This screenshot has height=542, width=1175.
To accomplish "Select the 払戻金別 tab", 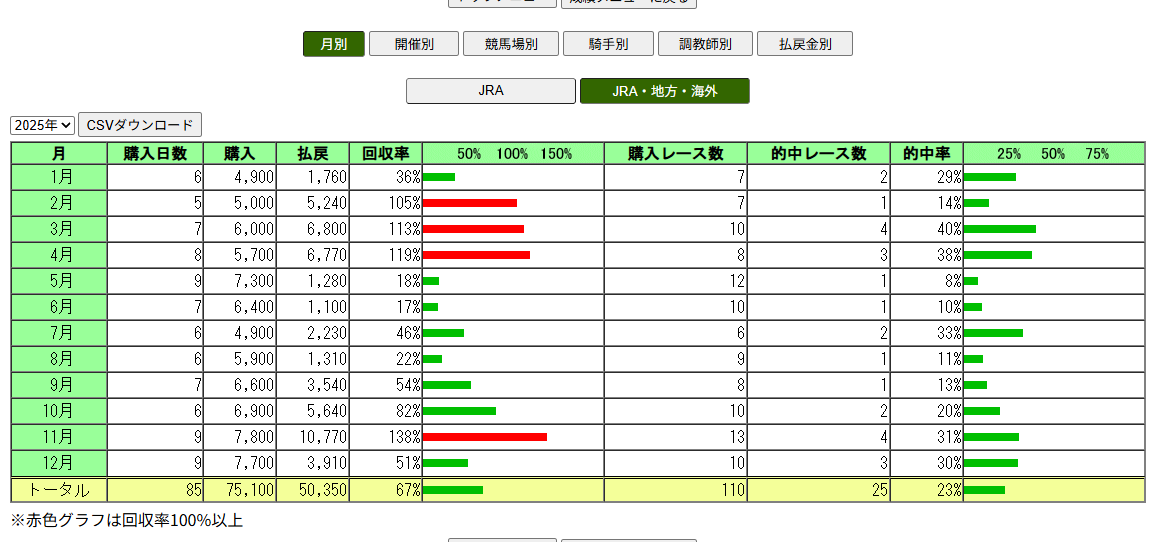I will click(804, 44).
